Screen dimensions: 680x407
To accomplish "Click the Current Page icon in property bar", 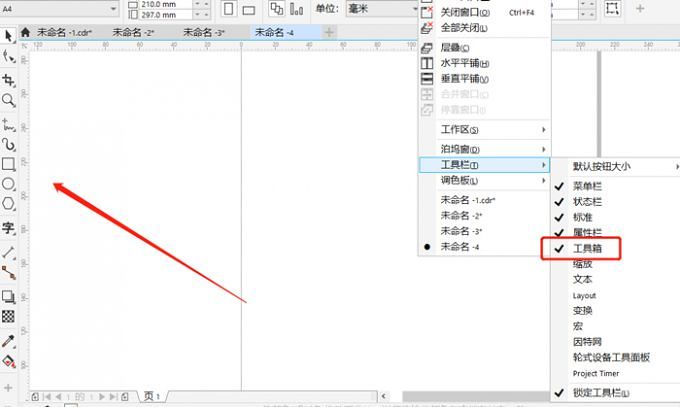I will pos(296,9).
